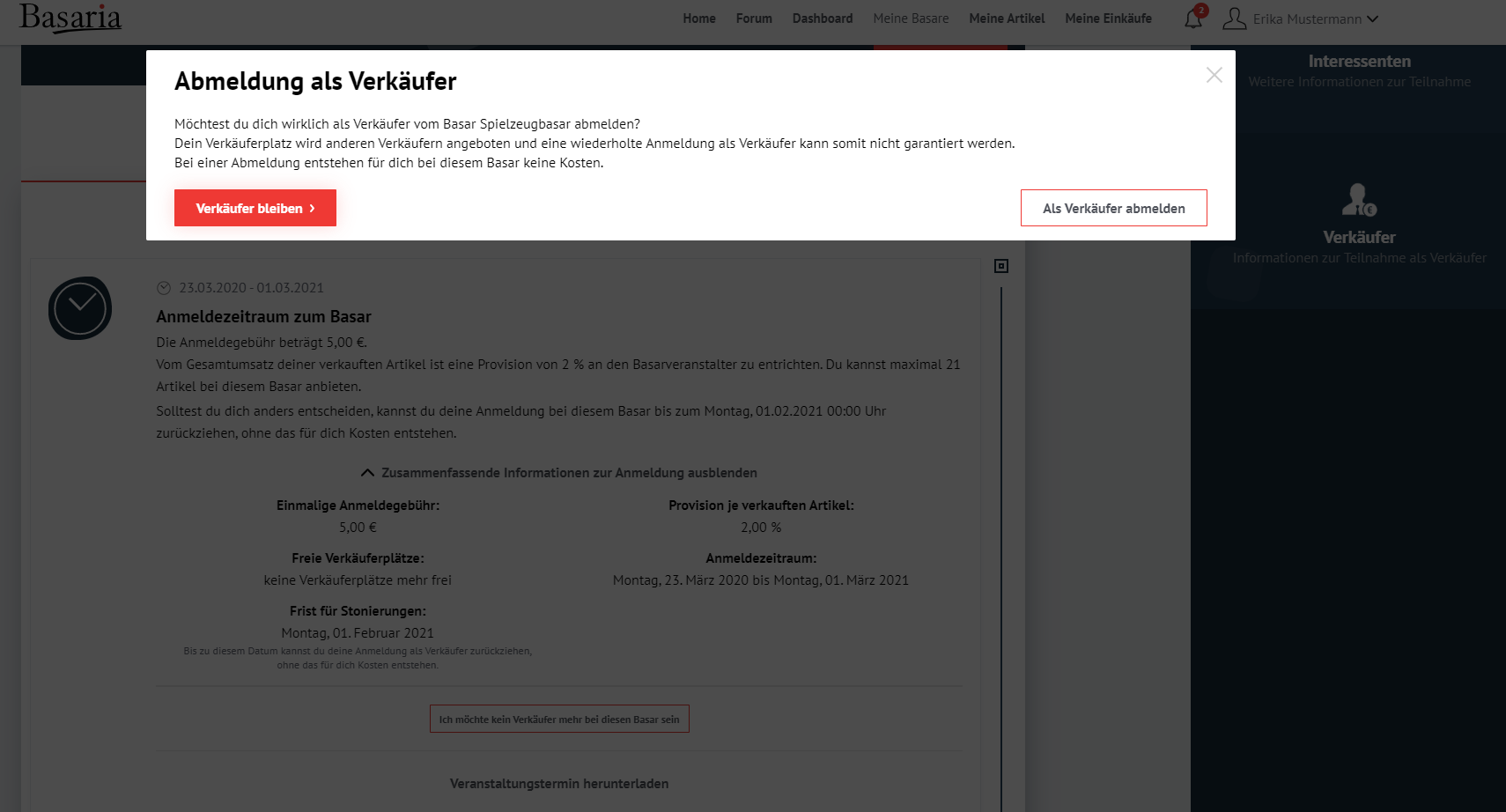The image size is (1506, 812).
Task: Open the Dashboard menu item
Action: pos(823,18)
